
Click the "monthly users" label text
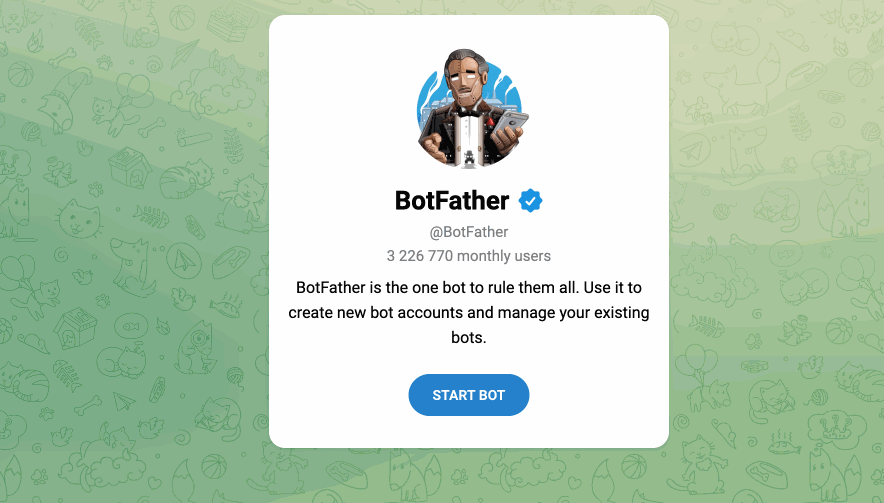[506, 255]
